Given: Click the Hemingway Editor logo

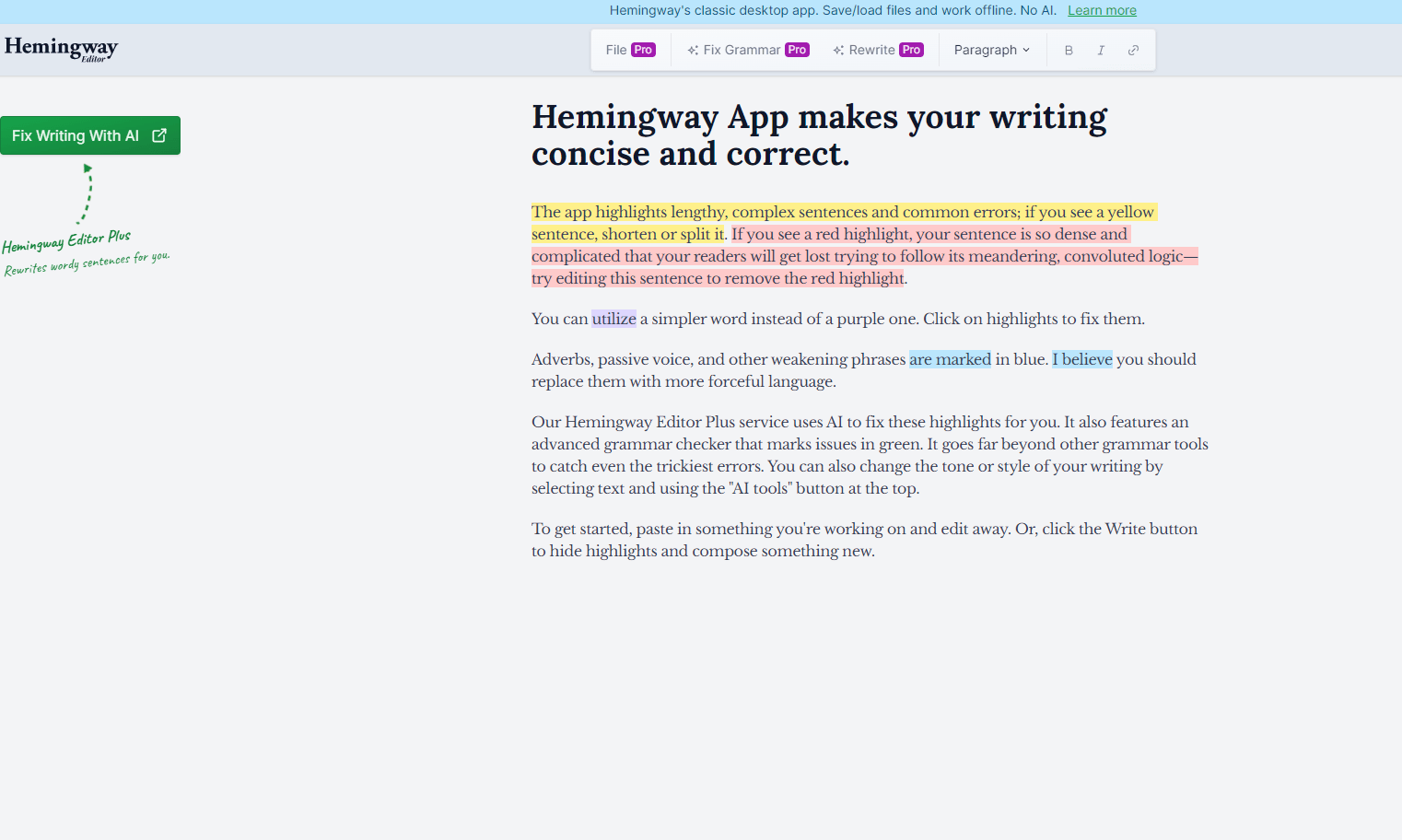Looking at the screenshot, I should pos(62,49).
